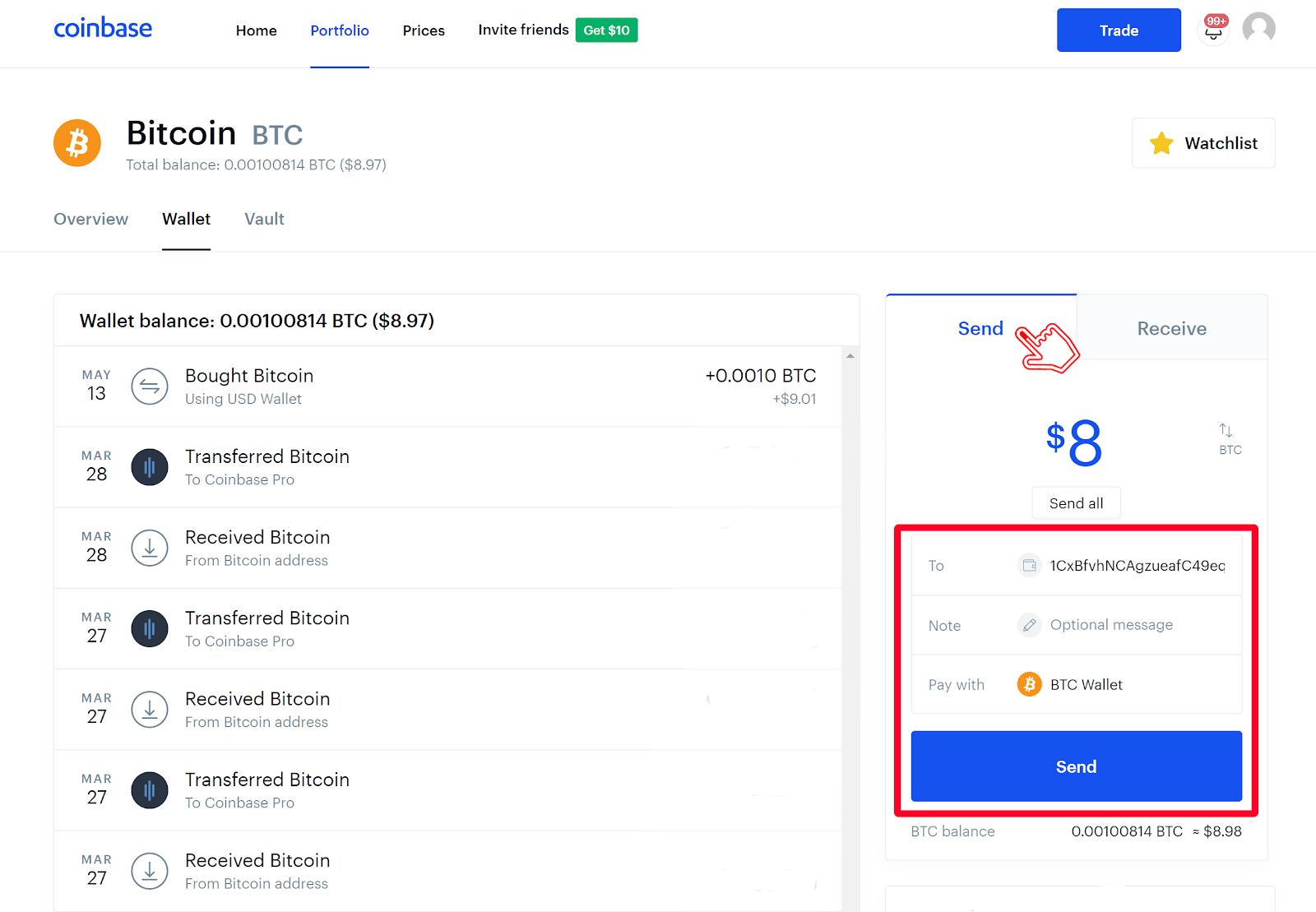Screen dimensions: 1316x912
Task: Open the Prices page
Action: coord(424,30)
